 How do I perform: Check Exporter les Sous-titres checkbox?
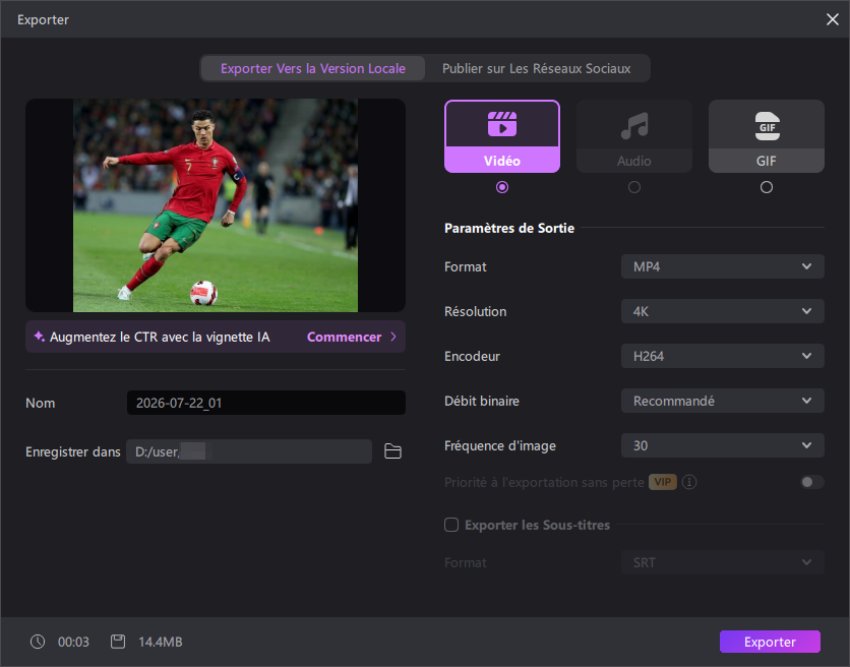(451, 524)
